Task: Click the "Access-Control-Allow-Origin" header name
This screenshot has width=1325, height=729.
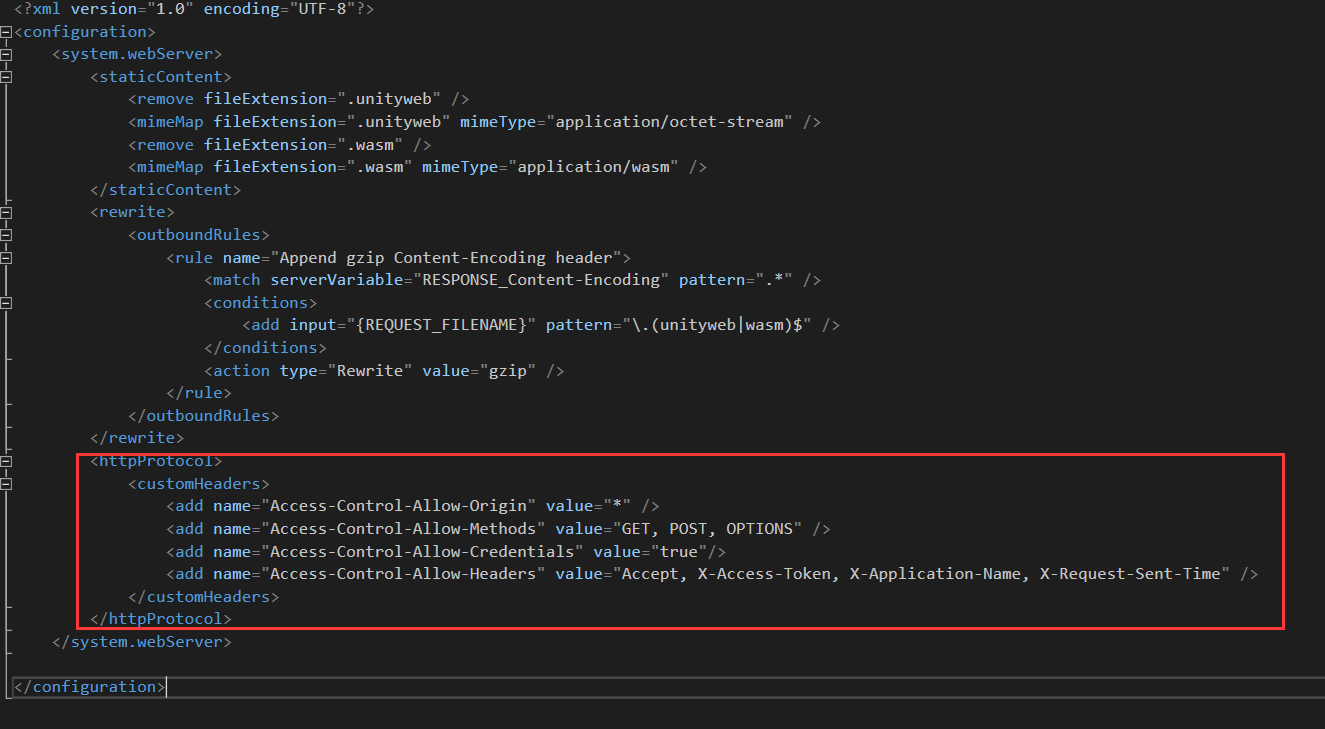Action: tap(399, 506)
